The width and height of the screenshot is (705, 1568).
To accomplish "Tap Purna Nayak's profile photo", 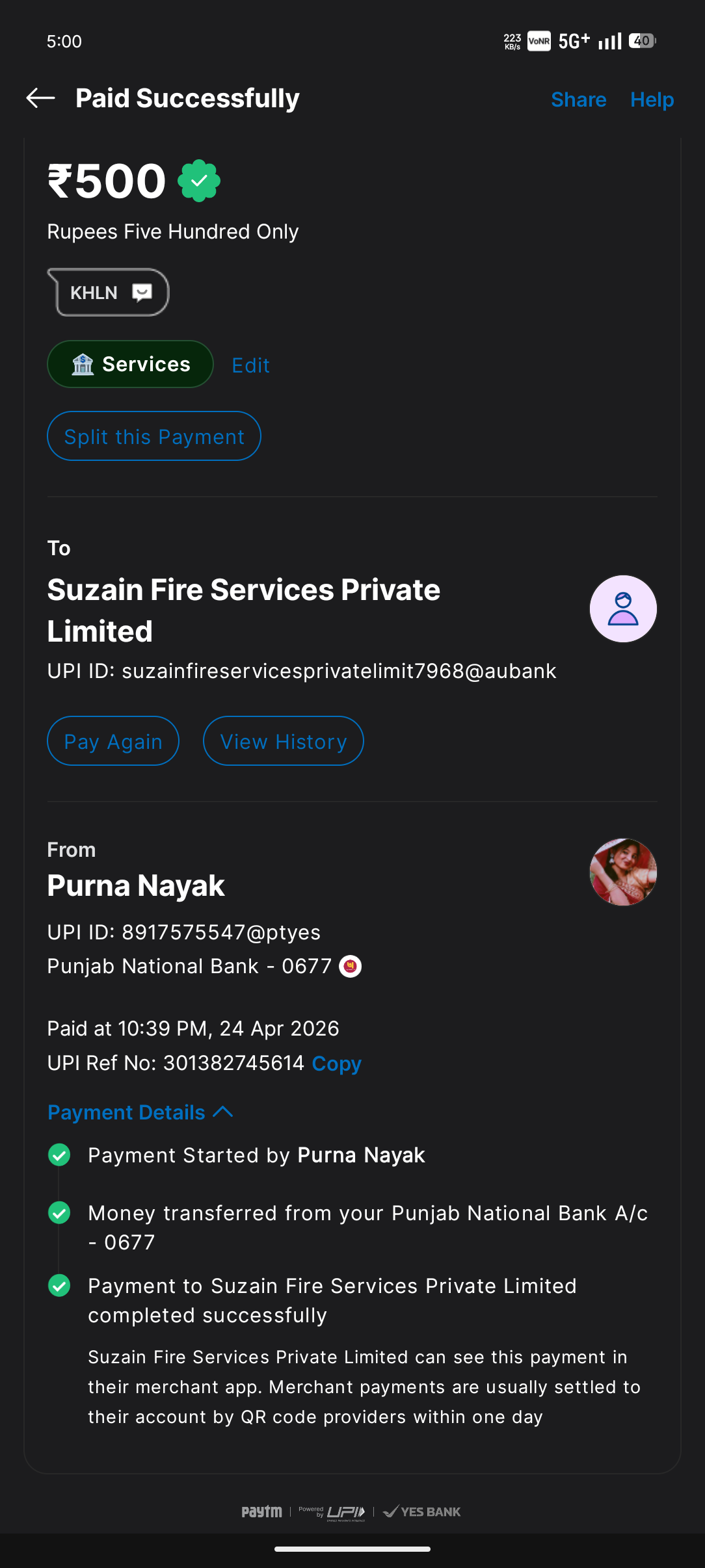I will click(623, 872).
